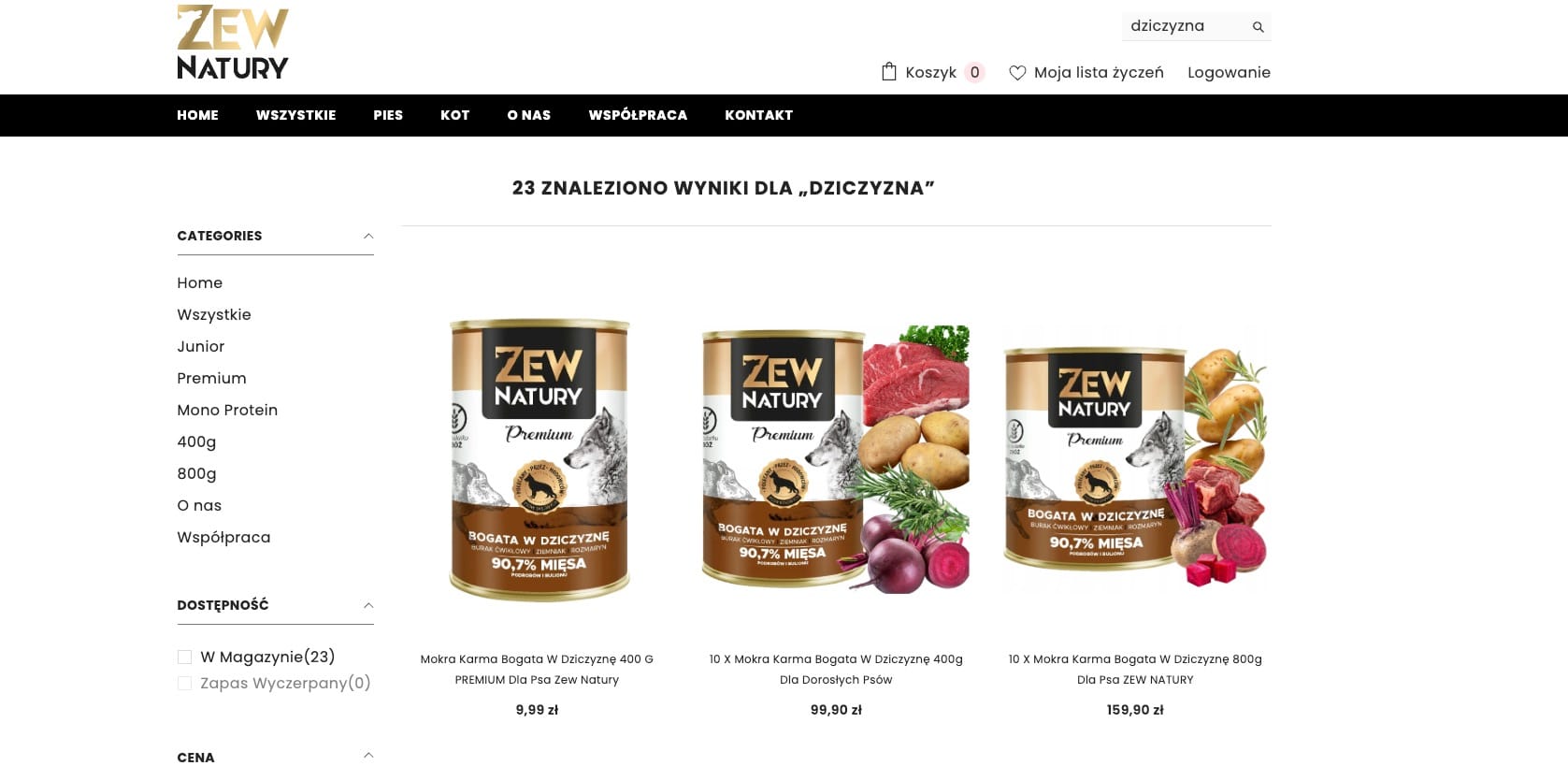Viewport: 1568px width, 766px height.
Task: Open the shopping bag cart icon
Action: click(889, 71)
